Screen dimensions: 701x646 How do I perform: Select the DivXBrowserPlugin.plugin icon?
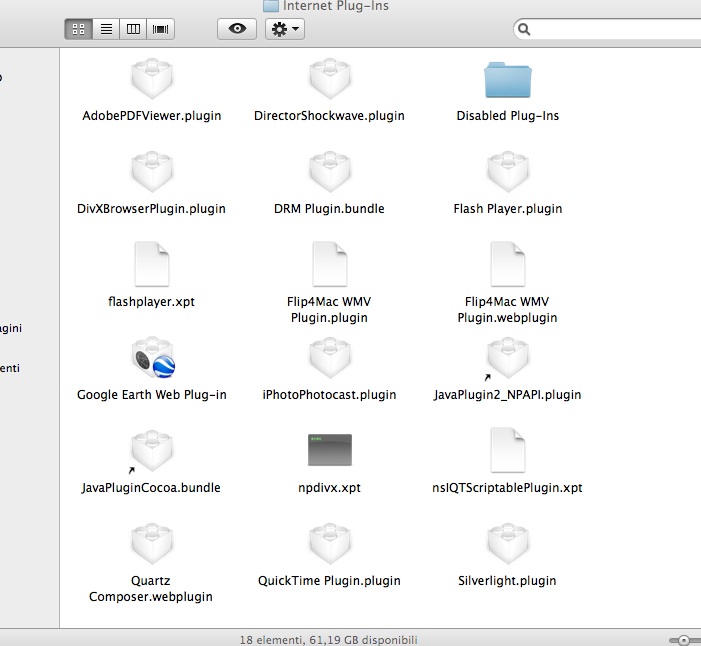pyautogui.click(x=152, y=172)
